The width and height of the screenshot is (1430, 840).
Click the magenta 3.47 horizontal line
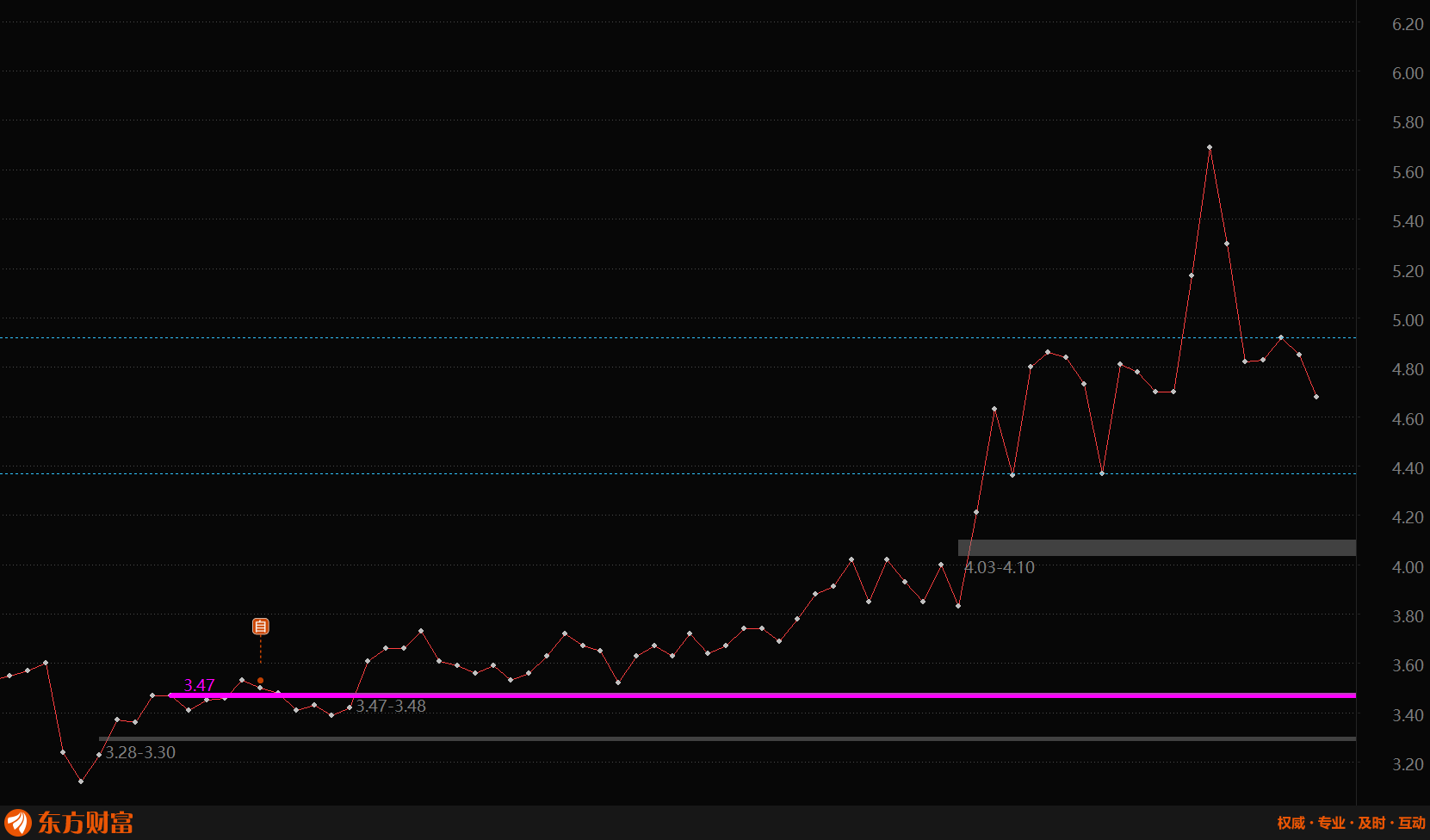(762, 695)
